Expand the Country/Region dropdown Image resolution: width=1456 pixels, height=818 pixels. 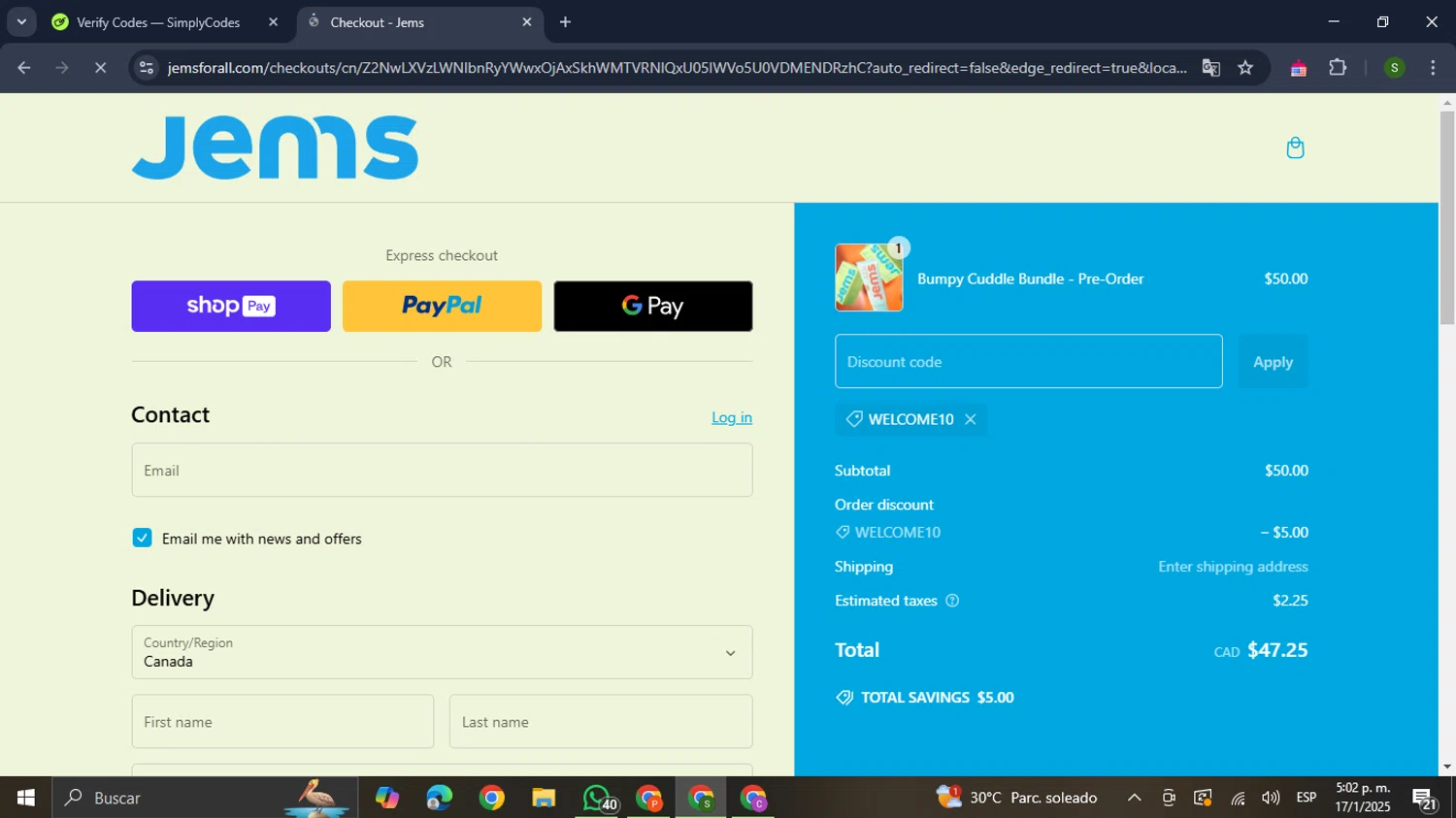pyautogui.click(x=442, y=652)
